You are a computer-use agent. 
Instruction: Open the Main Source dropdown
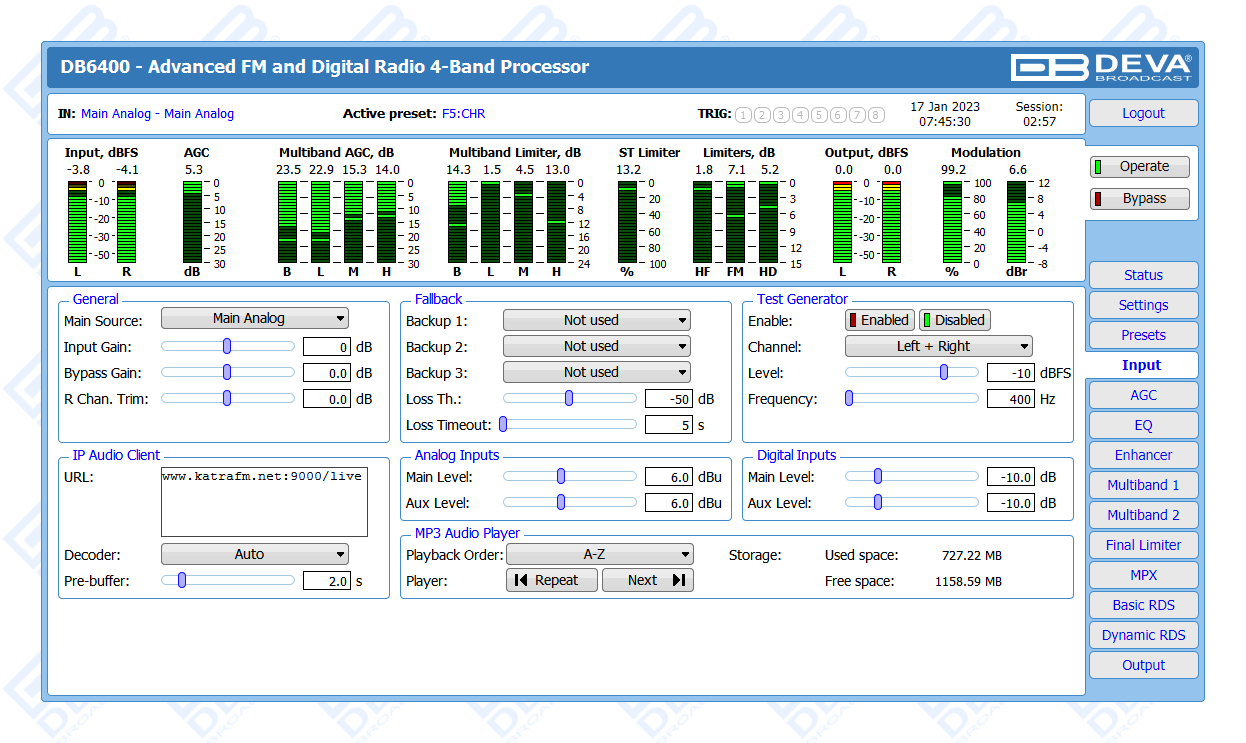click(254, 318)
